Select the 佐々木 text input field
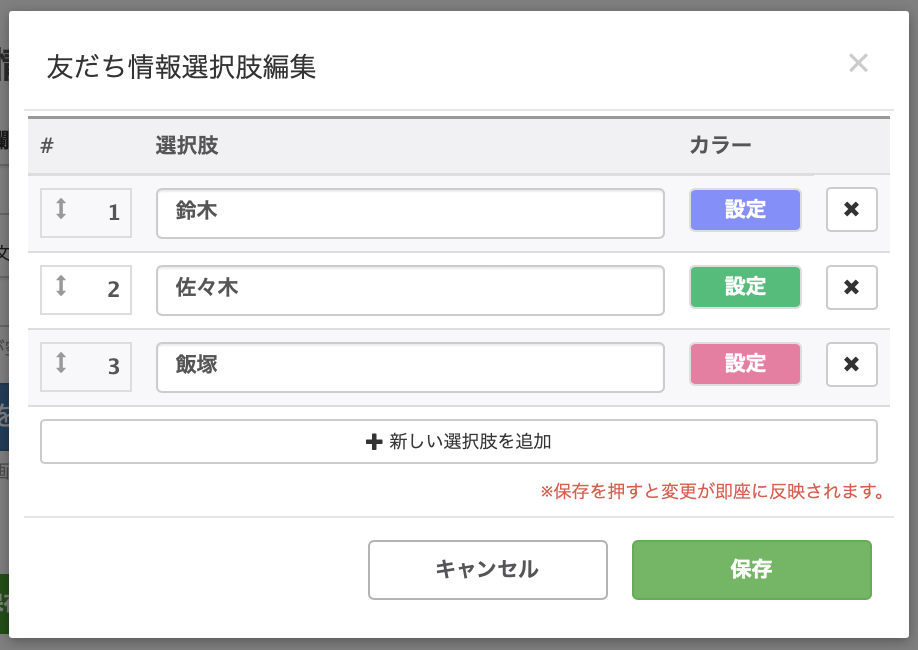 click(x=410, y=289)
